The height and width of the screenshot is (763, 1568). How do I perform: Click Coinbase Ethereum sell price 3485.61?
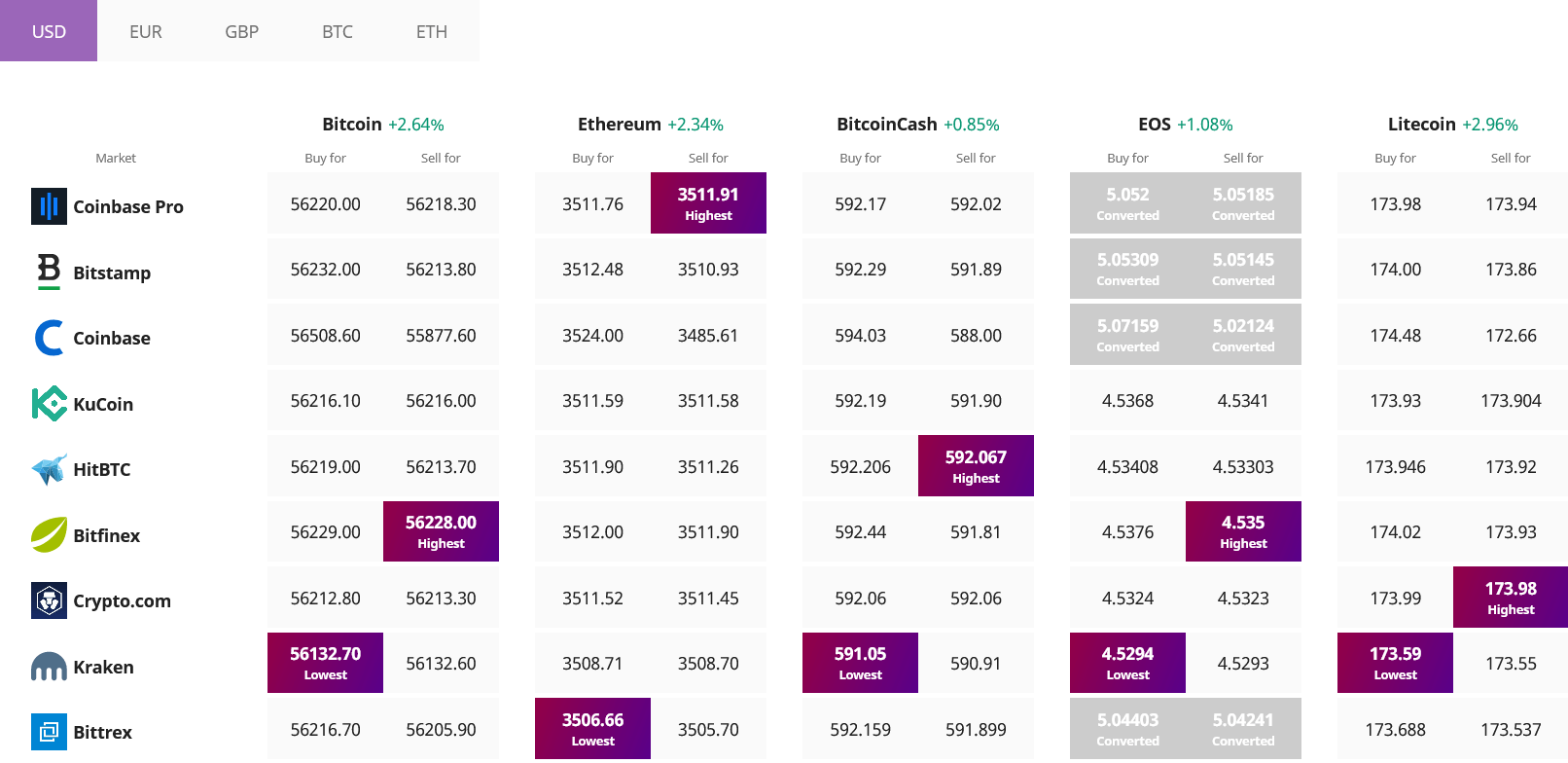pos(708,336)
